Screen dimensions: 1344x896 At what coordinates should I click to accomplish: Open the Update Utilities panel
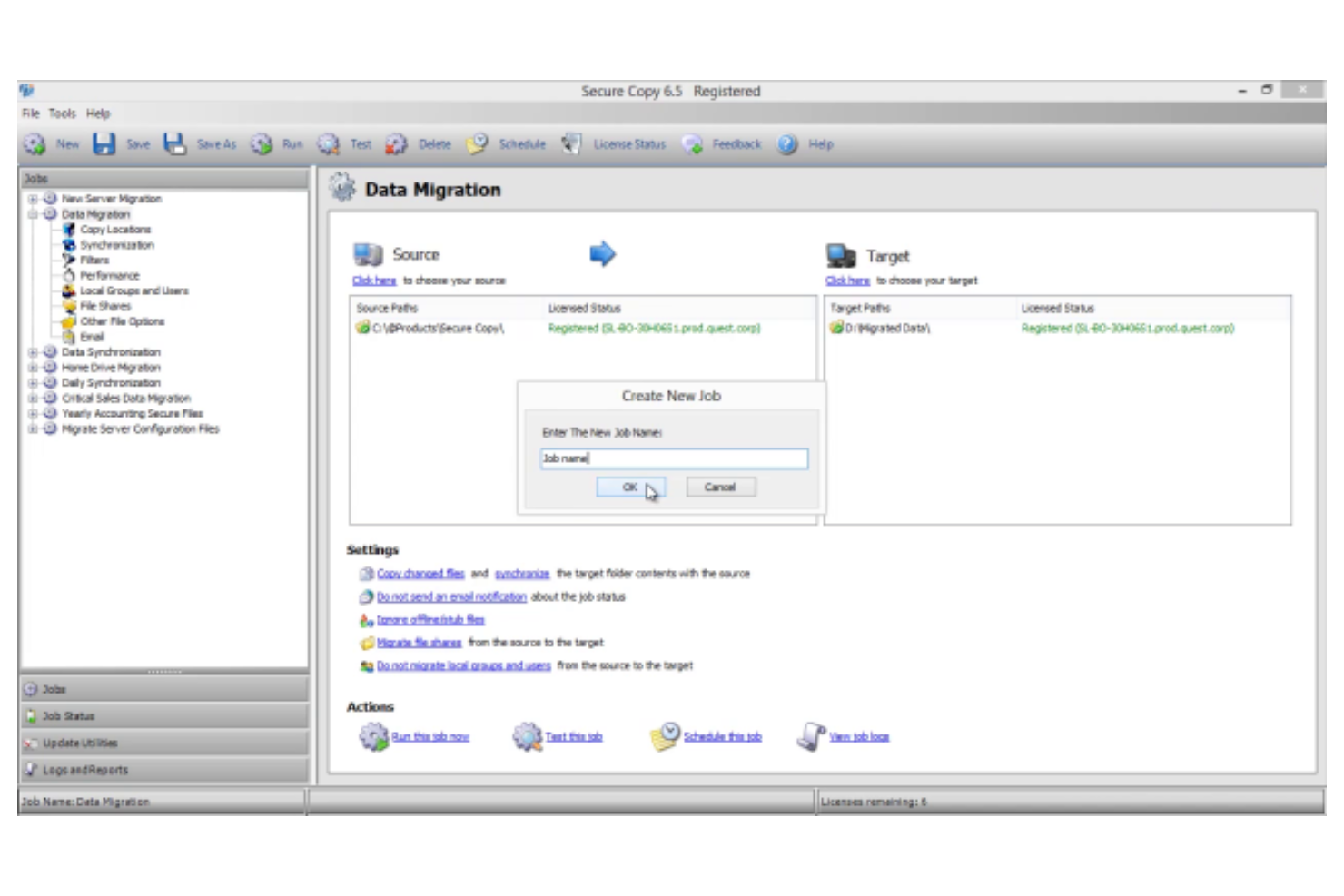coord(164,743)
